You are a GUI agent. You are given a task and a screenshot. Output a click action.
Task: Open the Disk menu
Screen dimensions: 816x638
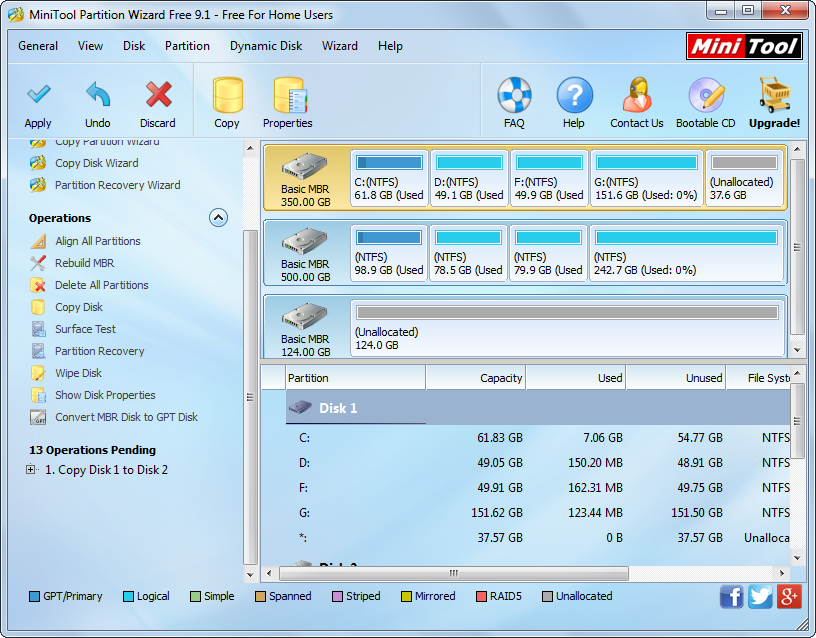click(134, 46)
